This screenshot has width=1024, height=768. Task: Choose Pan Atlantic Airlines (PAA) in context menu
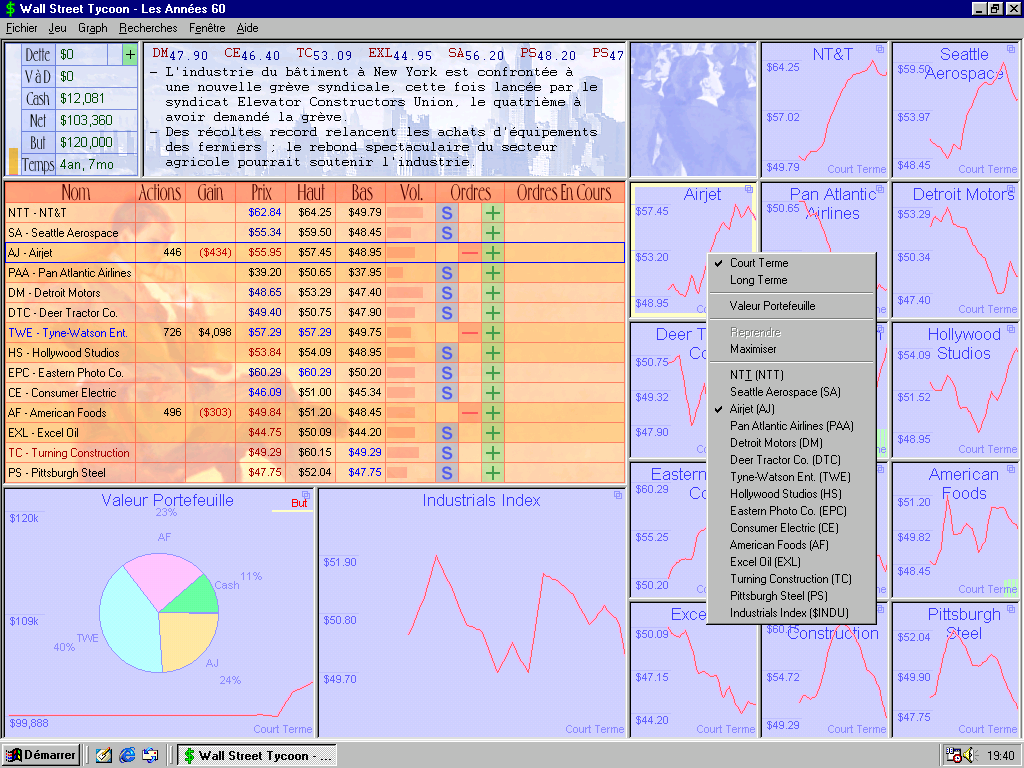click(791, 426)
